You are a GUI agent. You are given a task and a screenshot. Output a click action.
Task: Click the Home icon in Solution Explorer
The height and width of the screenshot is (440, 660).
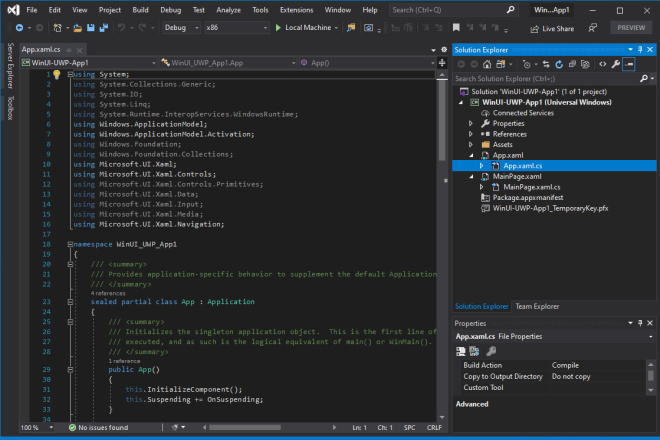pos(487,64)
